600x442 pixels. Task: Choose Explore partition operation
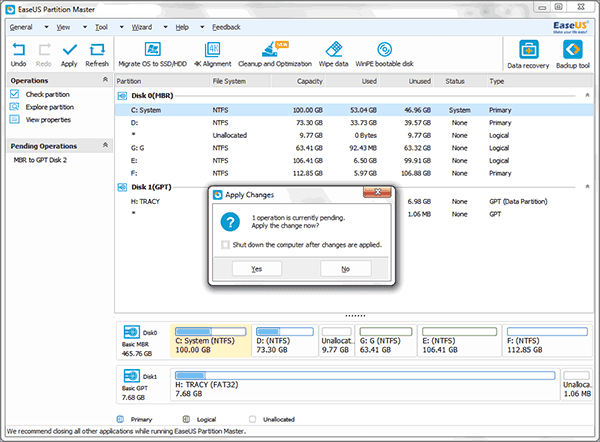tap(50, 107)
